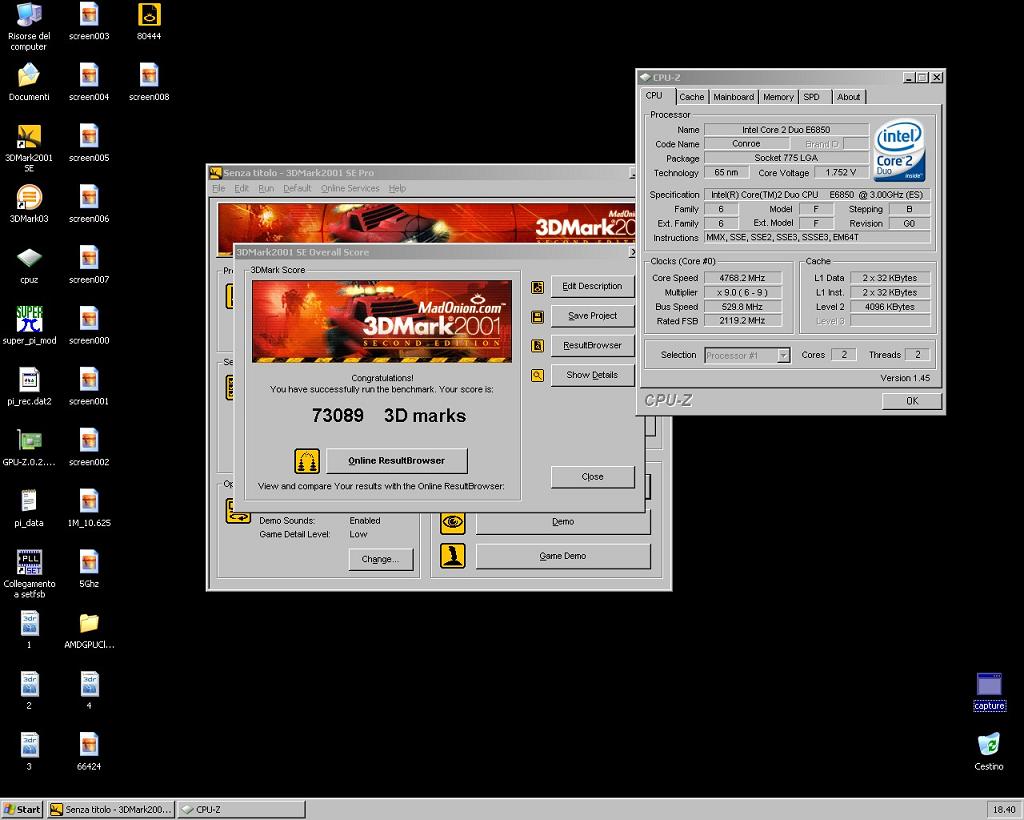Select pi_rec.dat2 file icon
The image size is (1024, 820).
pyautogui.click(x=29, y=386)
